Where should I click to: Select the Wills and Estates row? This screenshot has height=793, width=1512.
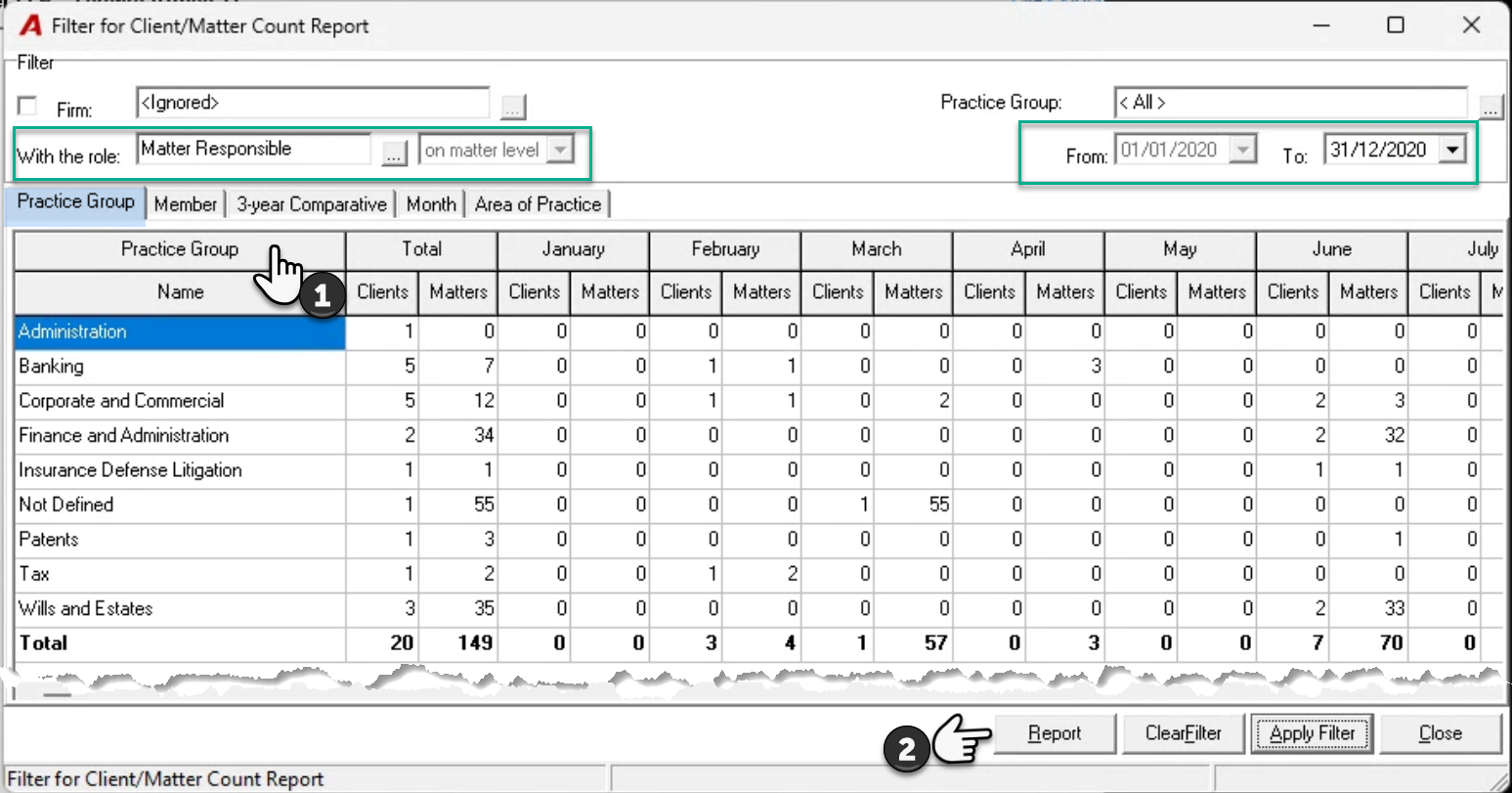[x=180, y=609]
